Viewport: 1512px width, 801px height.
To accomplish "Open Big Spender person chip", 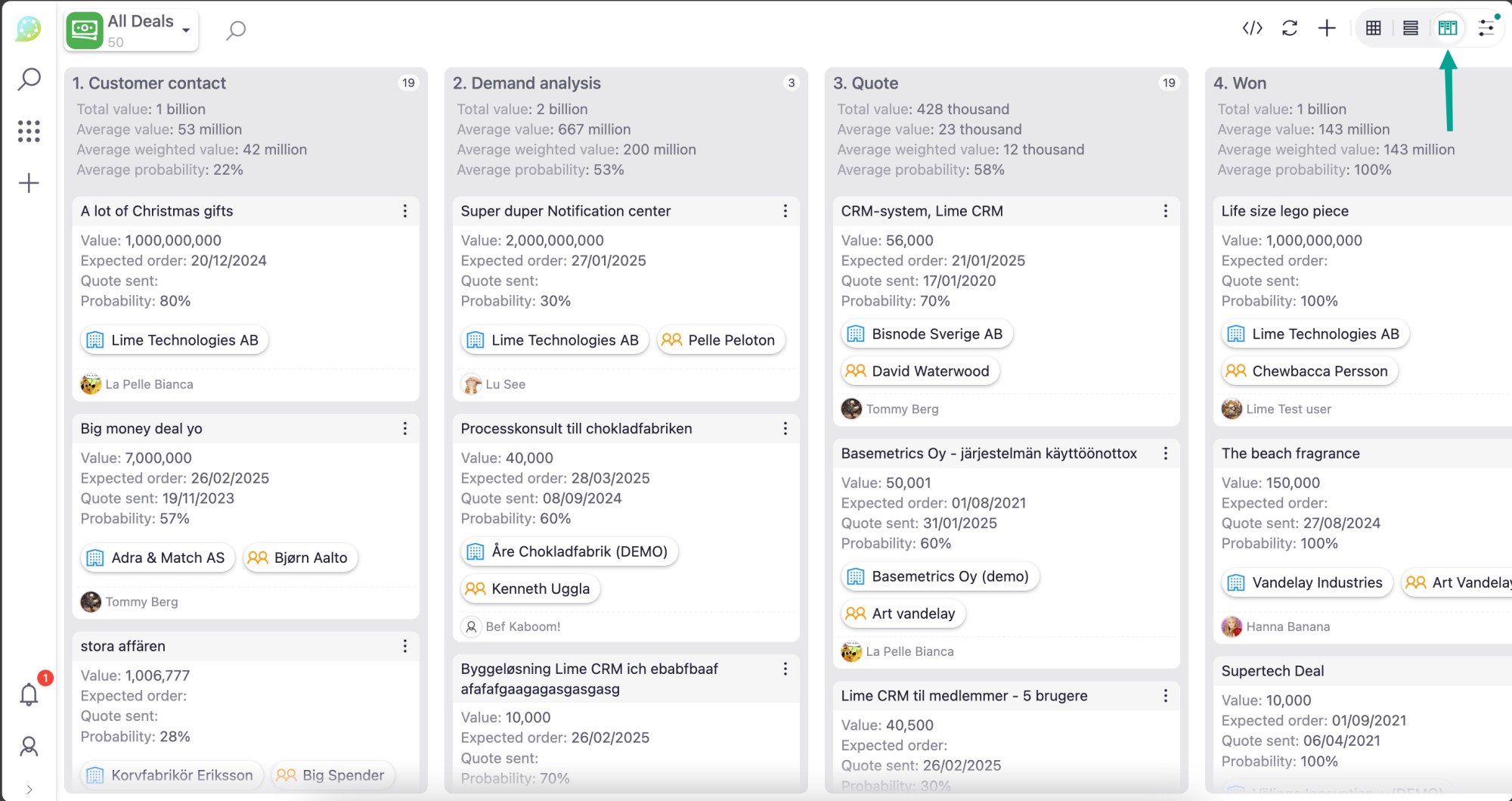I will pyautogui.click(x=333, y=775).
